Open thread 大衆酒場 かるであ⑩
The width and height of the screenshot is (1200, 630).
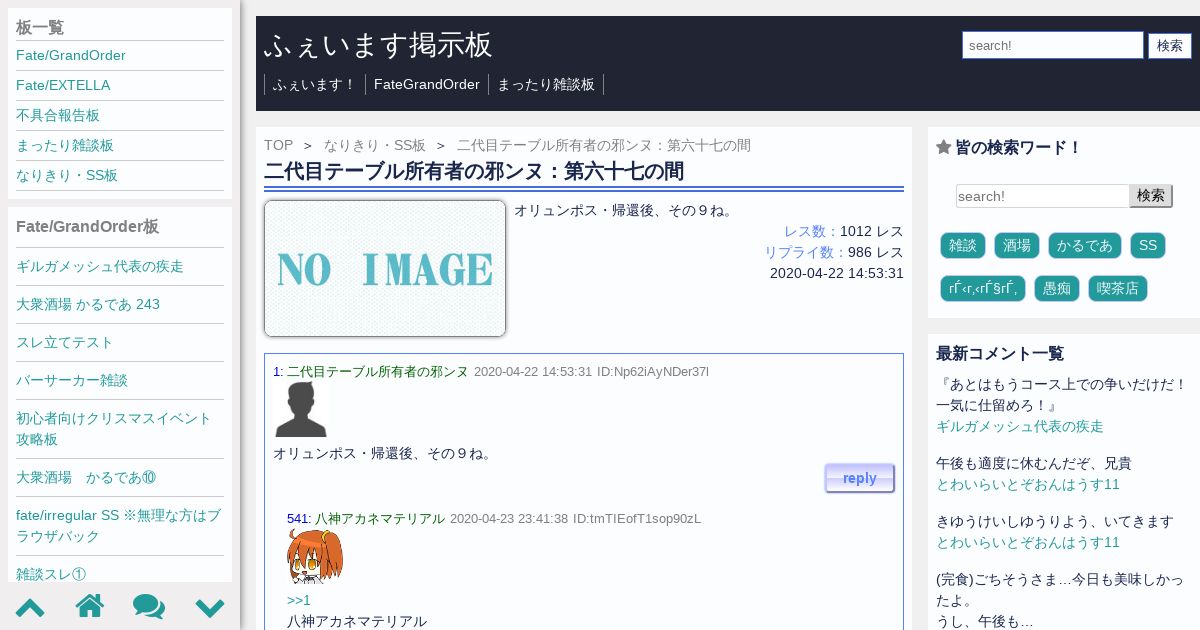86,477
